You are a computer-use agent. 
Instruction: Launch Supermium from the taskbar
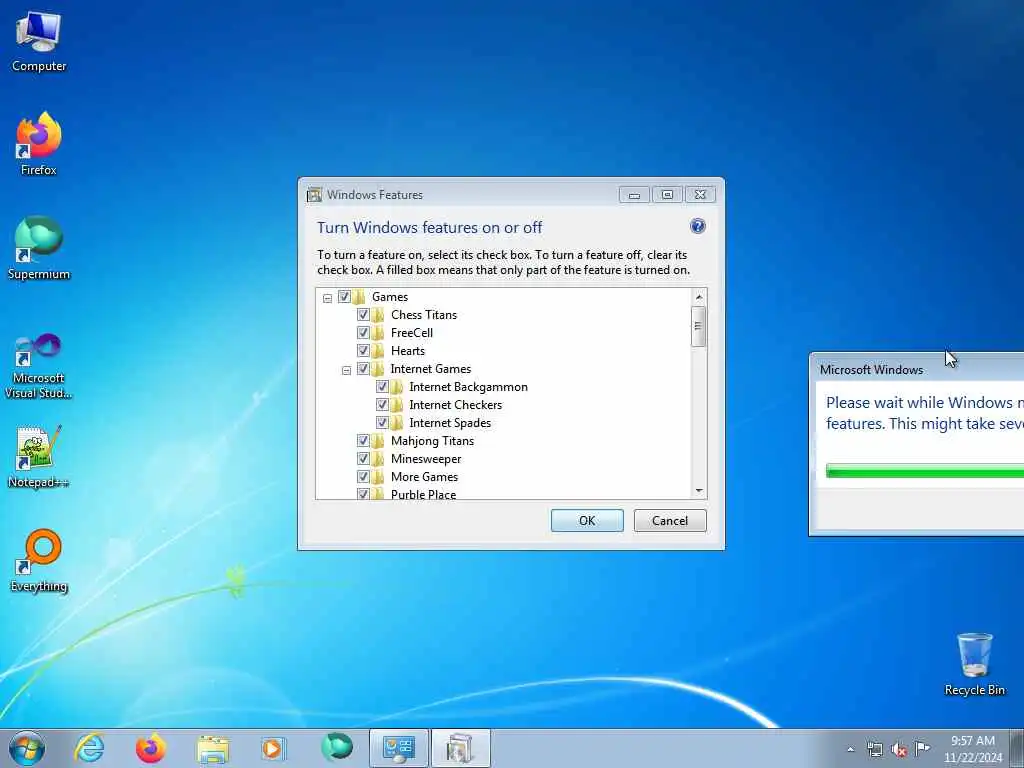click(x=337, y=748)
